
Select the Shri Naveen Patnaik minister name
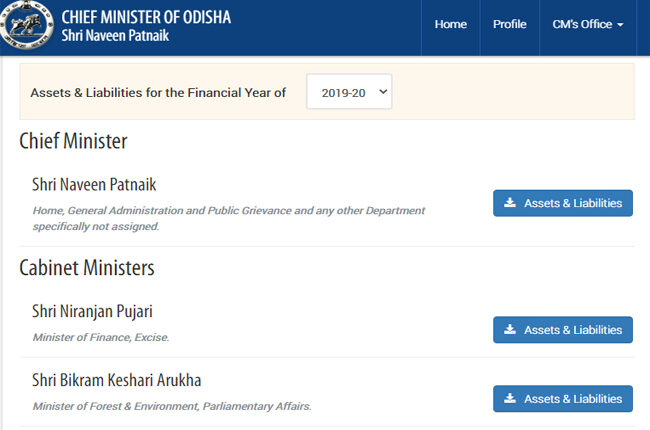(94, 185)
